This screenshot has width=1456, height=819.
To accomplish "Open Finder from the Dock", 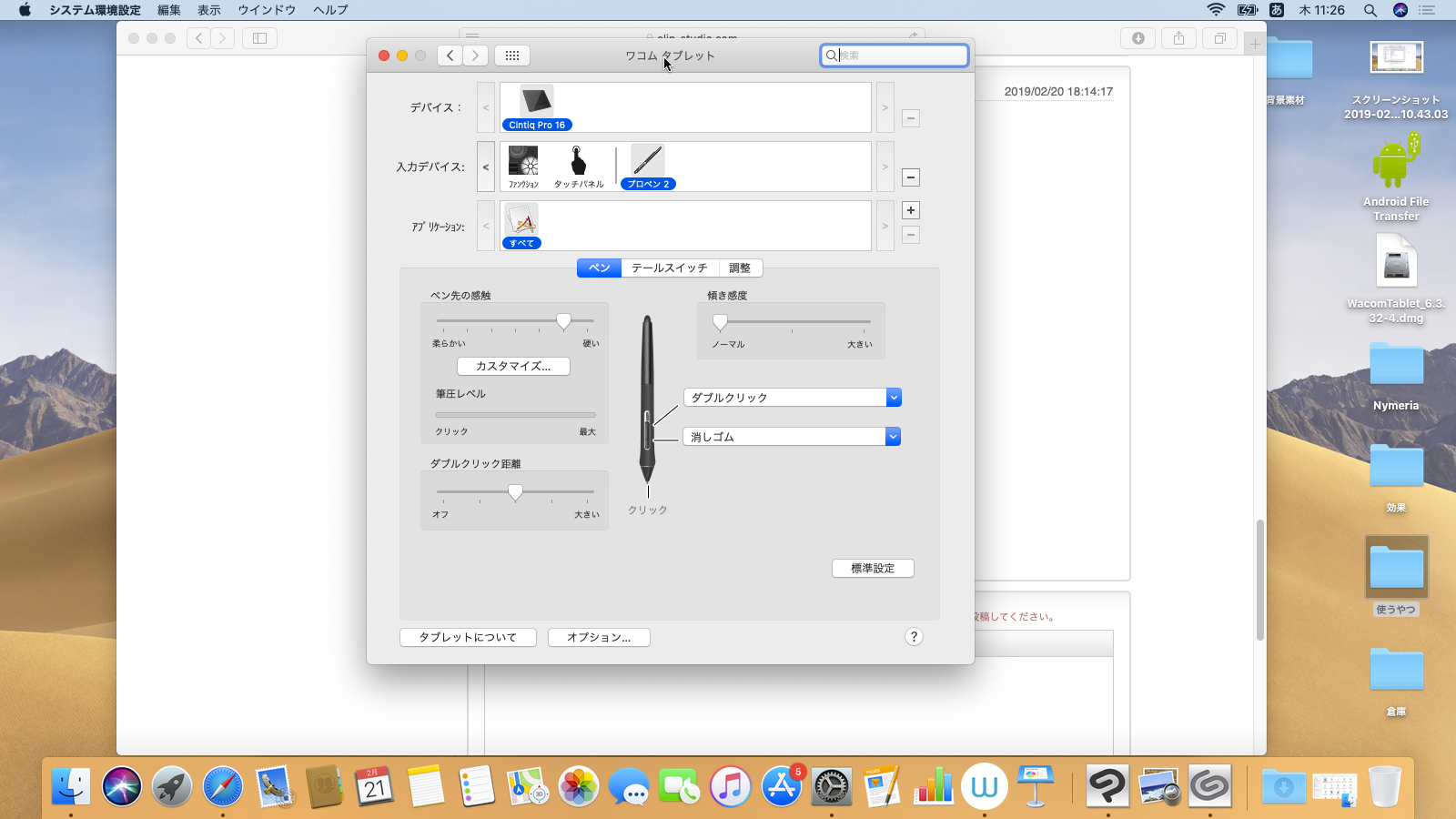I will coord(71,785).
